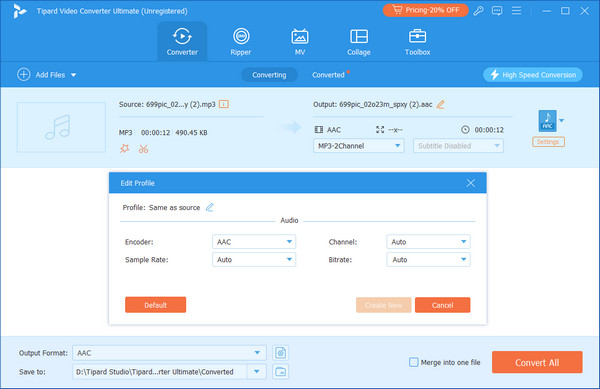Click the enhance star wand icon

pos(124,149)
